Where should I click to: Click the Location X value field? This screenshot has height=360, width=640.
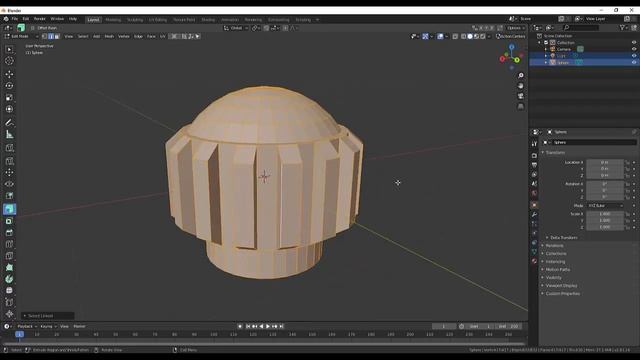click(605, 162)
